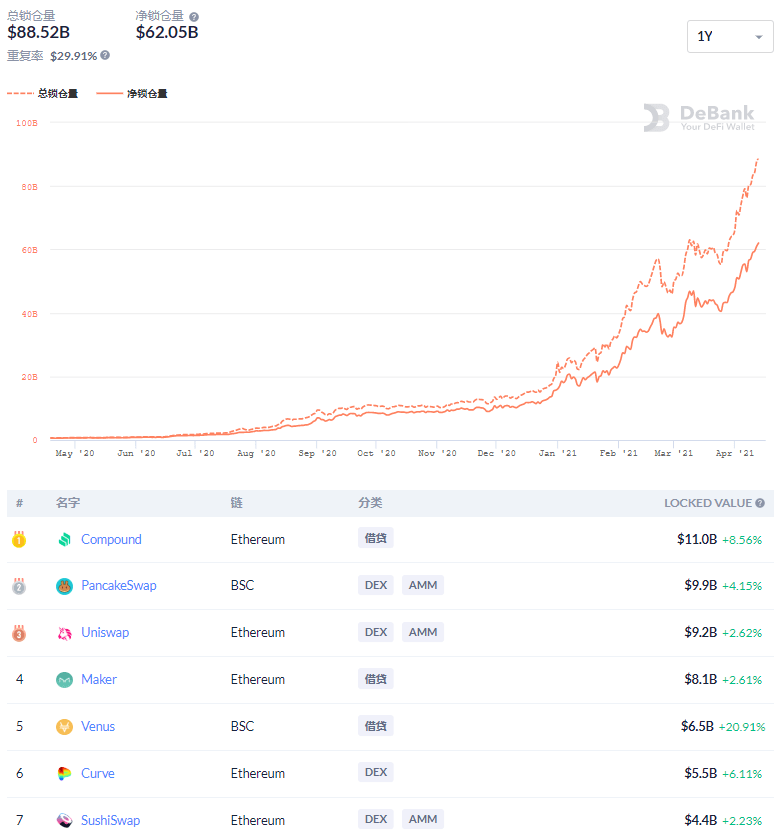Click the 100B y-axis label
Screen dimensions: 780x836
(27, 123)
